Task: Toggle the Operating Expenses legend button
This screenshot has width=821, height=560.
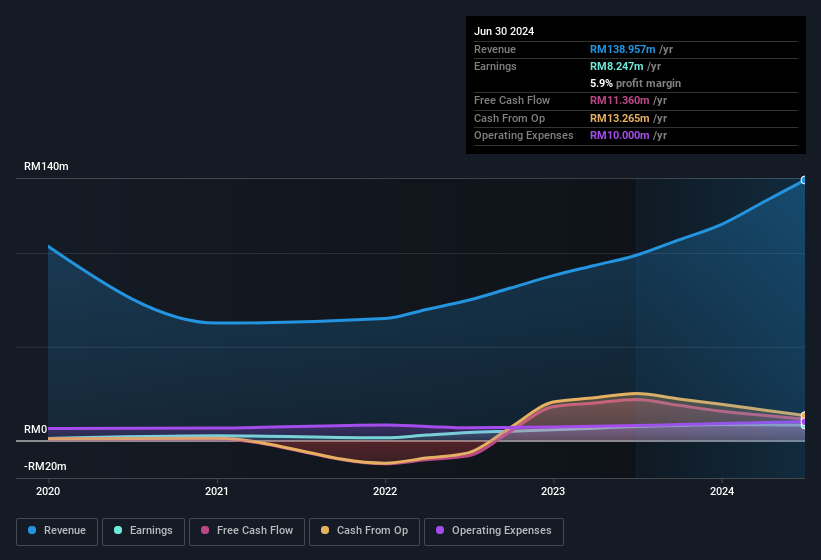Action: point(494,531)
